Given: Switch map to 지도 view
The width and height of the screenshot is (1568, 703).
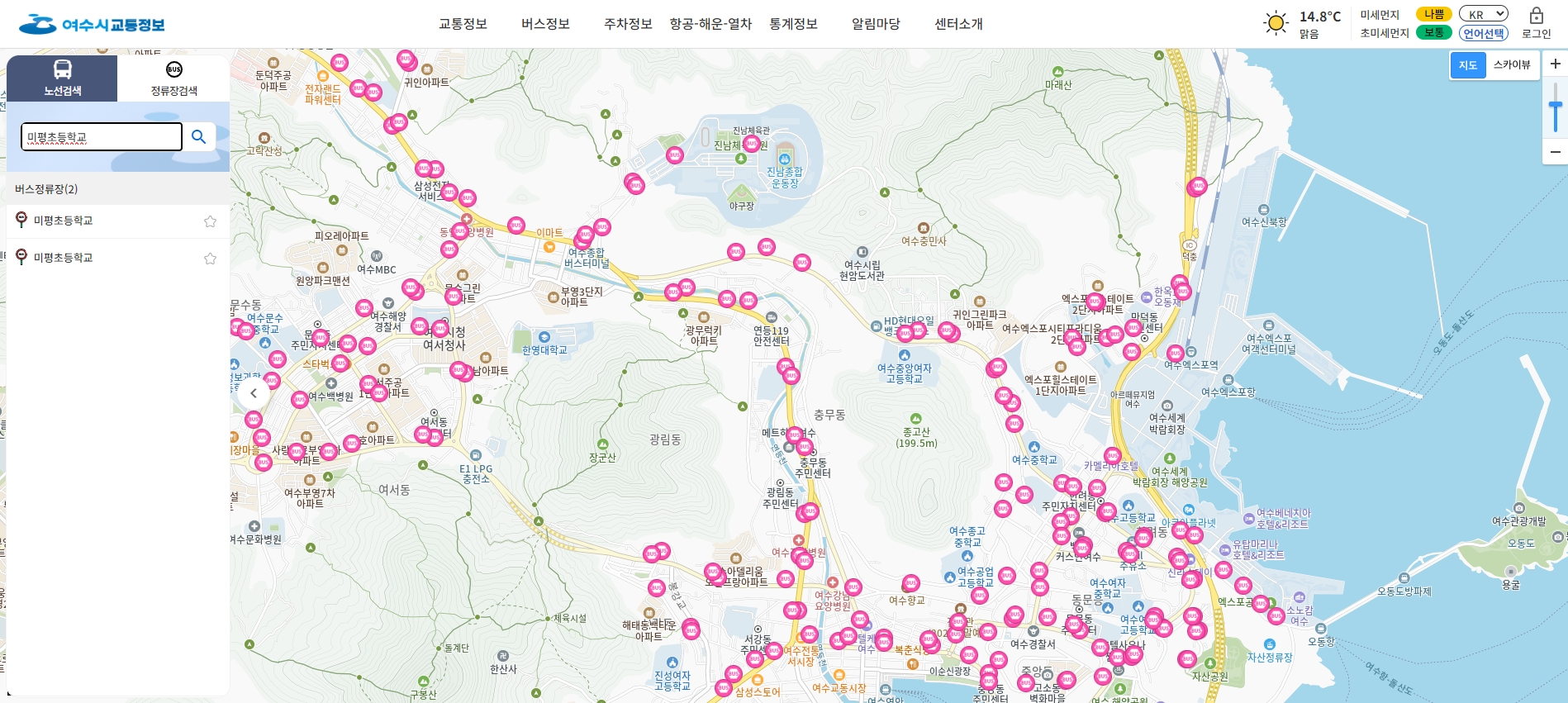Looking at the screenshot, I should coord(1467,65).
